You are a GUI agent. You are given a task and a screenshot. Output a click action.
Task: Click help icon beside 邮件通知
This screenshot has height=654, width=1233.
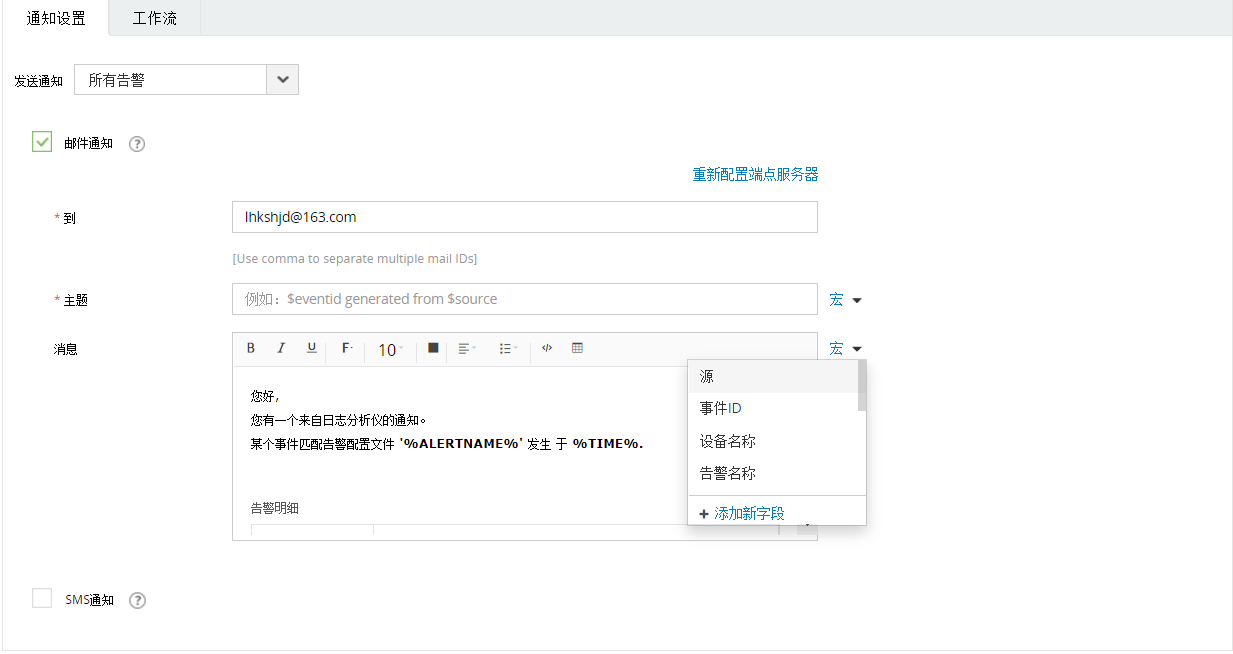[x=138, y=144]
